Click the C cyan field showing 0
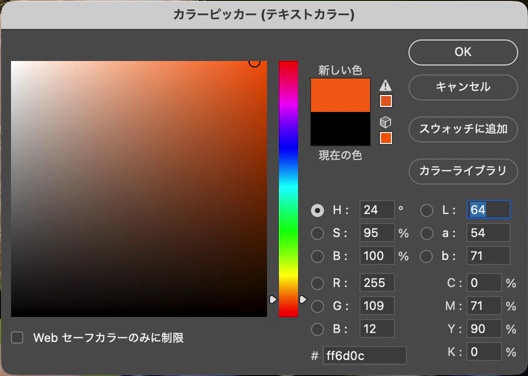The width and height of the screenshot is (528, 376). pyautogui.click(x=484, y=283)
